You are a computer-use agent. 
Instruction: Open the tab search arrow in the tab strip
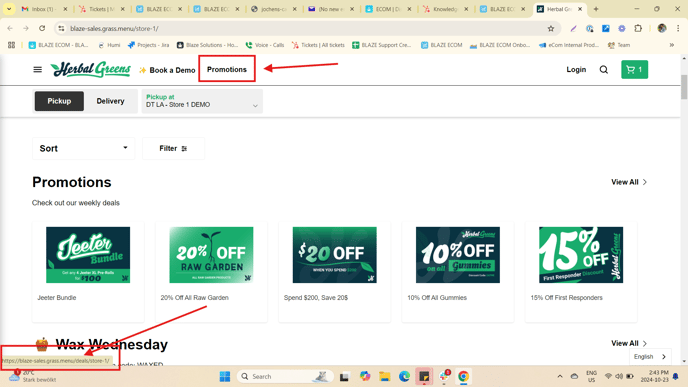(9, 9)
